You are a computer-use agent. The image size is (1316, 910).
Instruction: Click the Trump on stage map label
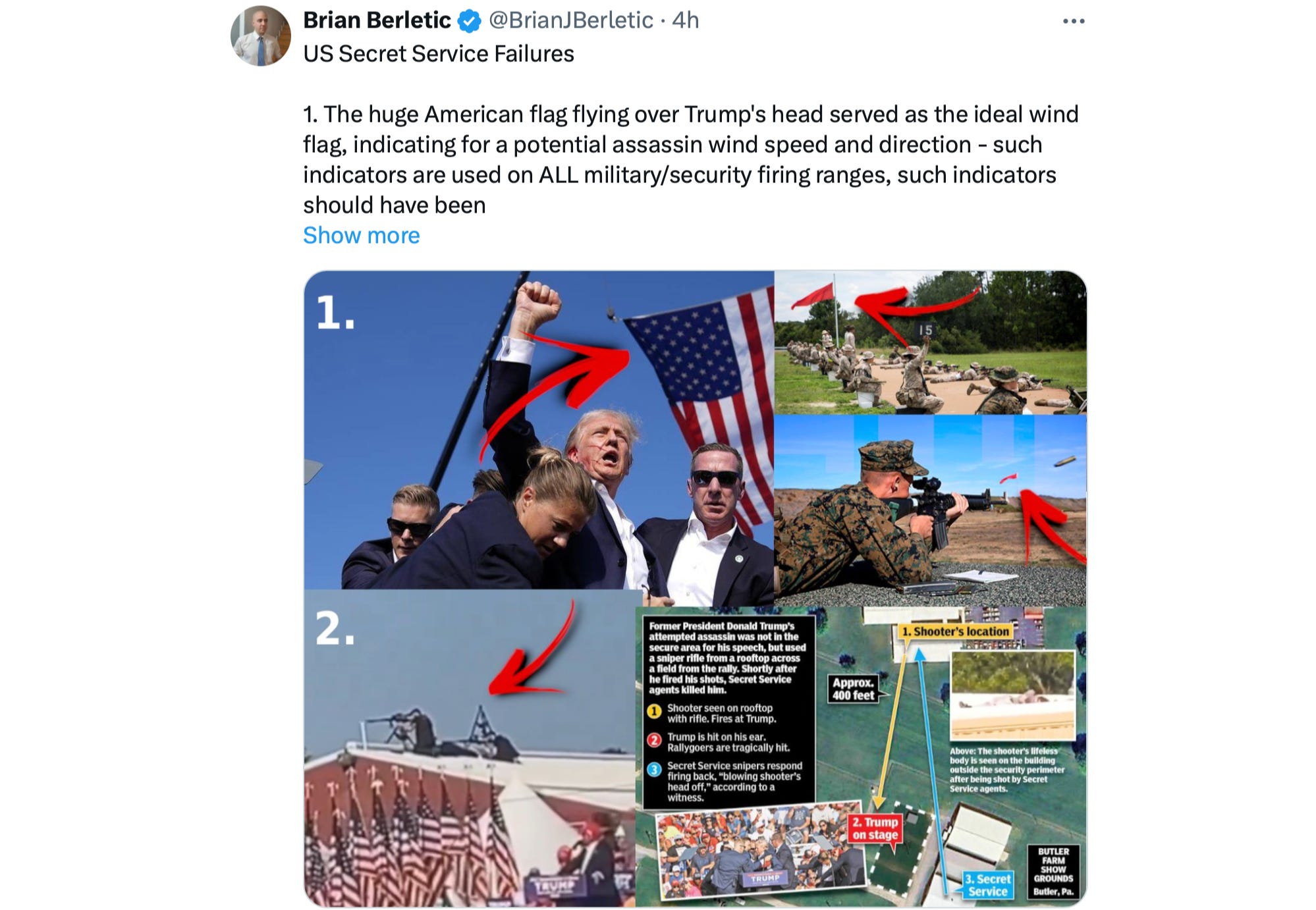point(875,828)
